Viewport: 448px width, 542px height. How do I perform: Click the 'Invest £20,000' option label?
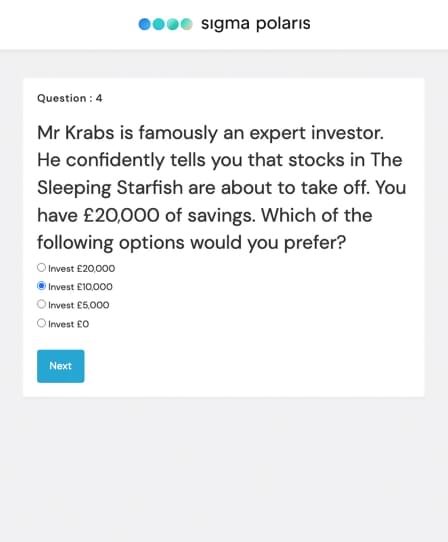tap(82, 269)
